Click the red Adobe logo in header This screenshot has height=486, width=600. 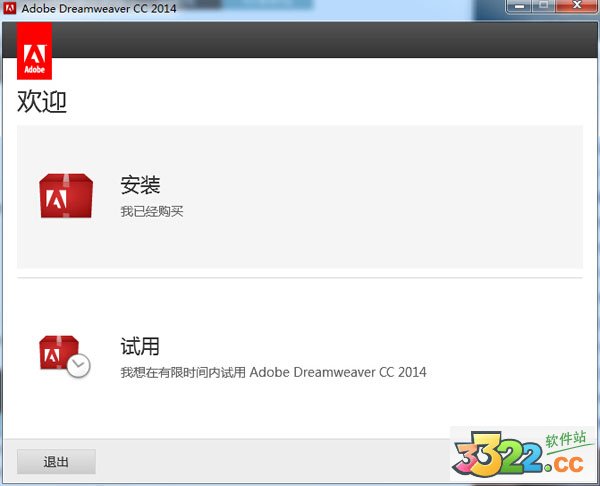(34, 52)
